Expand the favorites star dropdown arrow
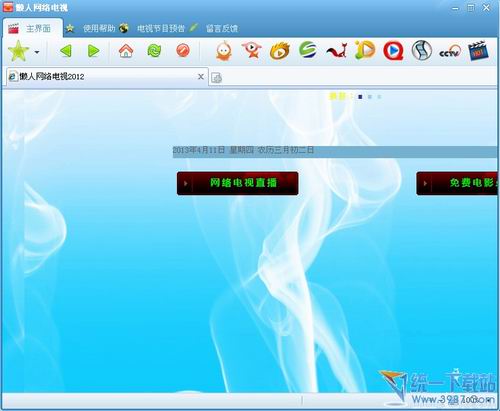This screenshot has height=411, width=500. tap(37, 52)
